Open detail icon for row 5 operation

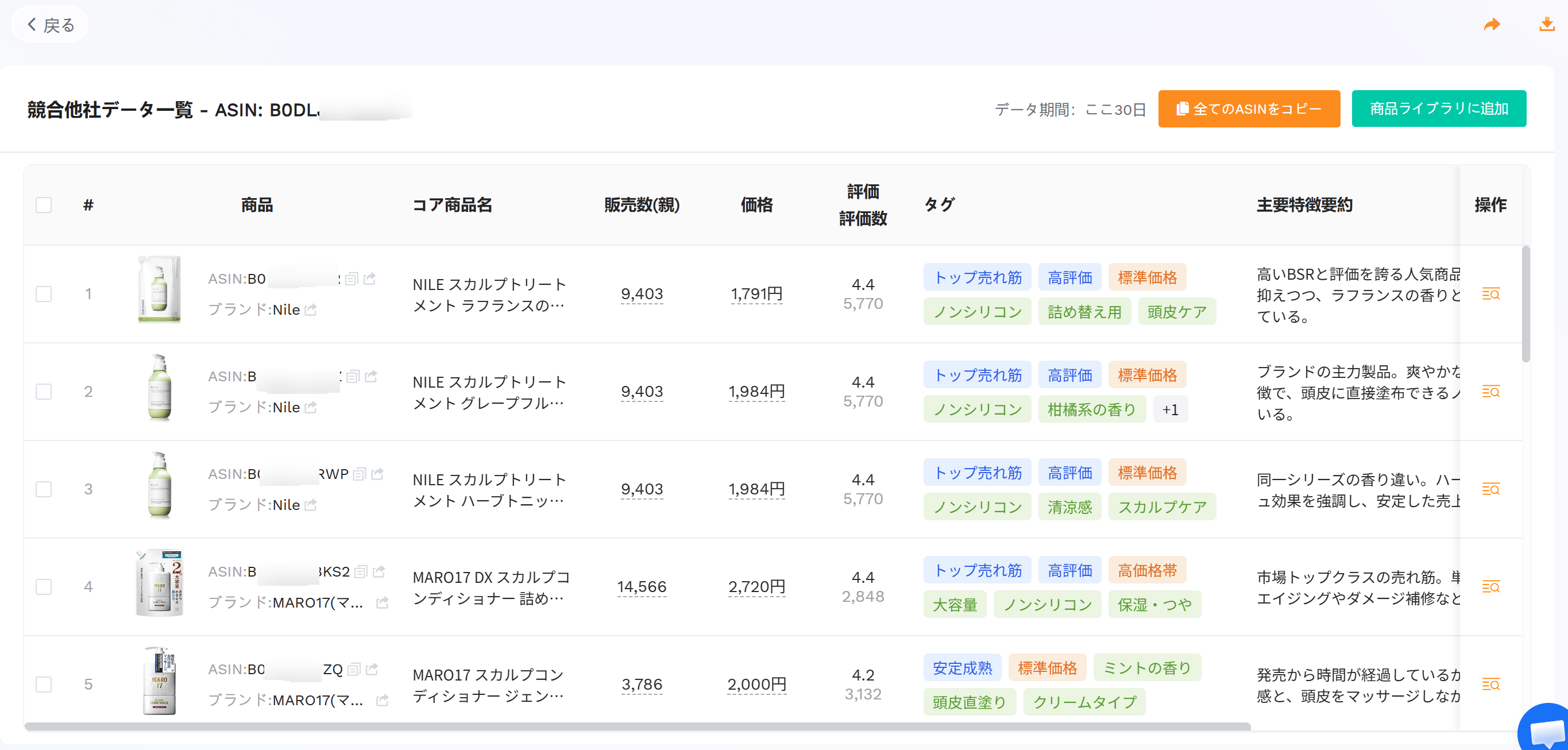pyautogui.click(x=1490, y=685)
